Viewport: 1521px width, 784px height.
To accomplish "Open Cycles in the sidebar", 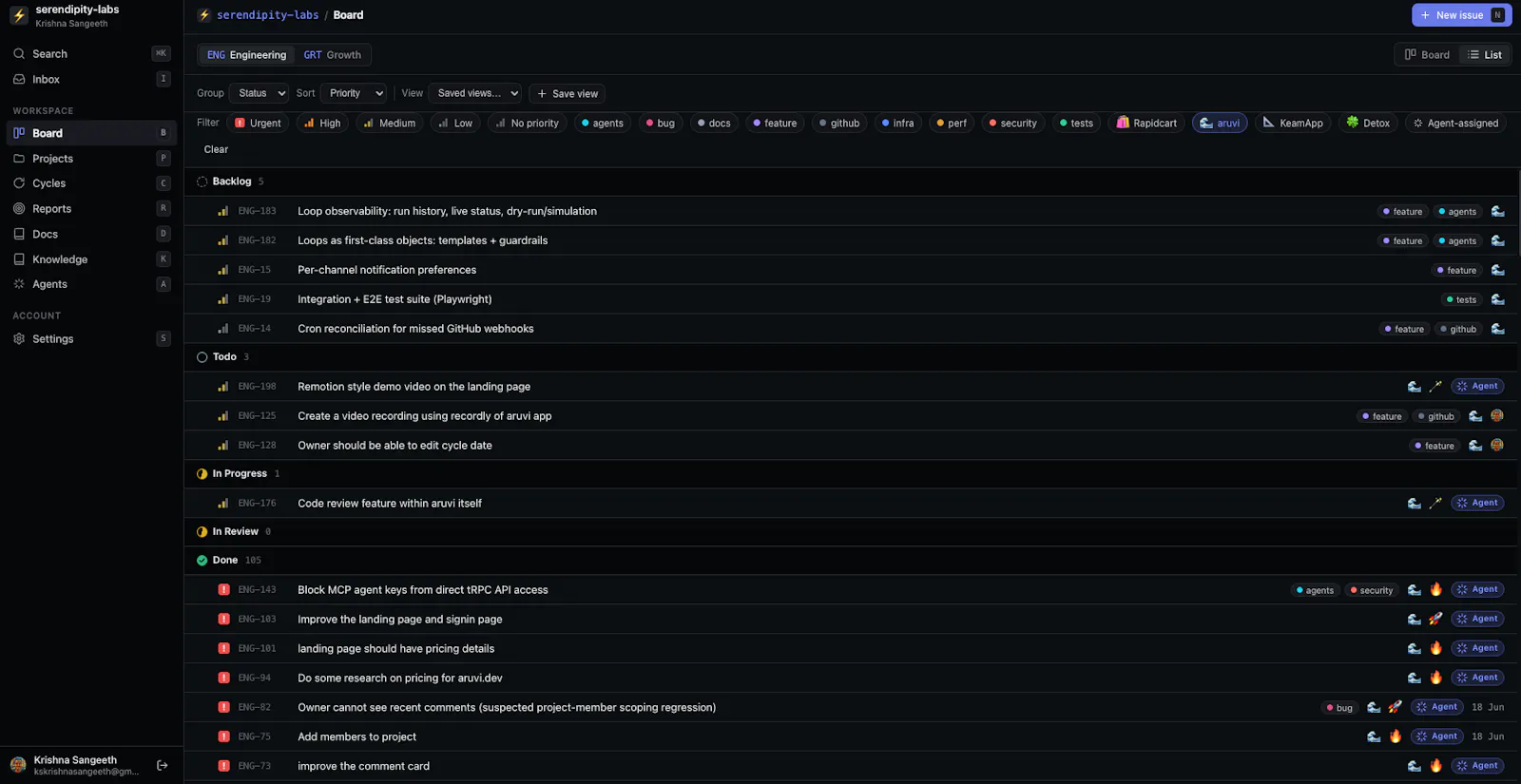I will pos(91,183).
